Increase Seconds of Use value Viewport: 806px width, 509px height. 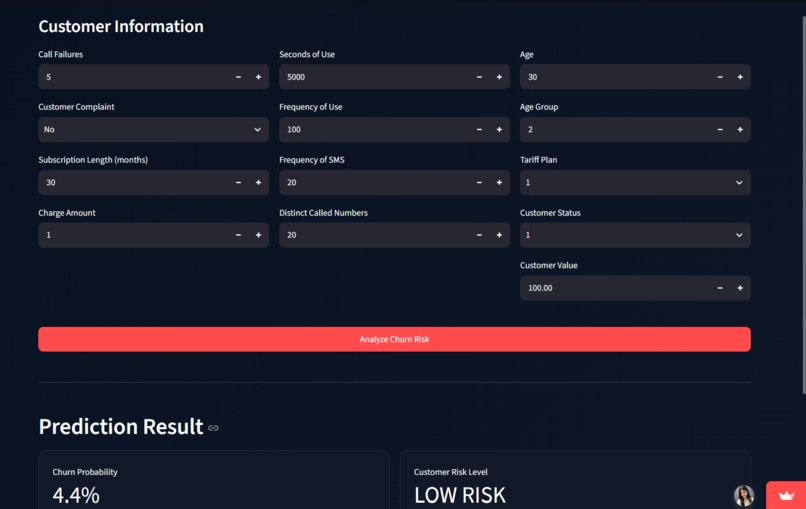point(499,77)
